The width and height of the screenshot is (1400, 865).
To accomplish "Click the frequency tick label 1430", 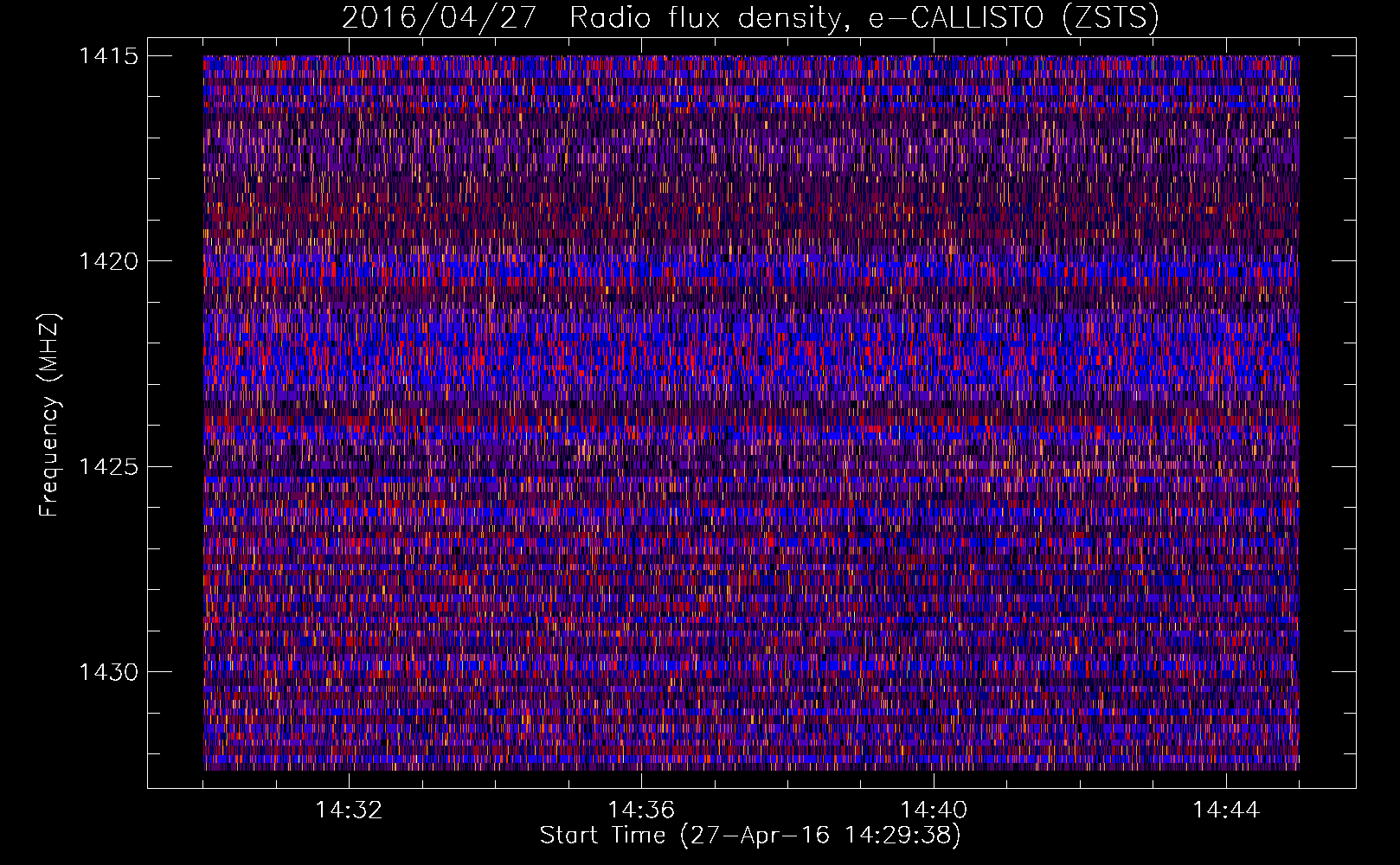I will pyautogui.click(x=108, y=672).
